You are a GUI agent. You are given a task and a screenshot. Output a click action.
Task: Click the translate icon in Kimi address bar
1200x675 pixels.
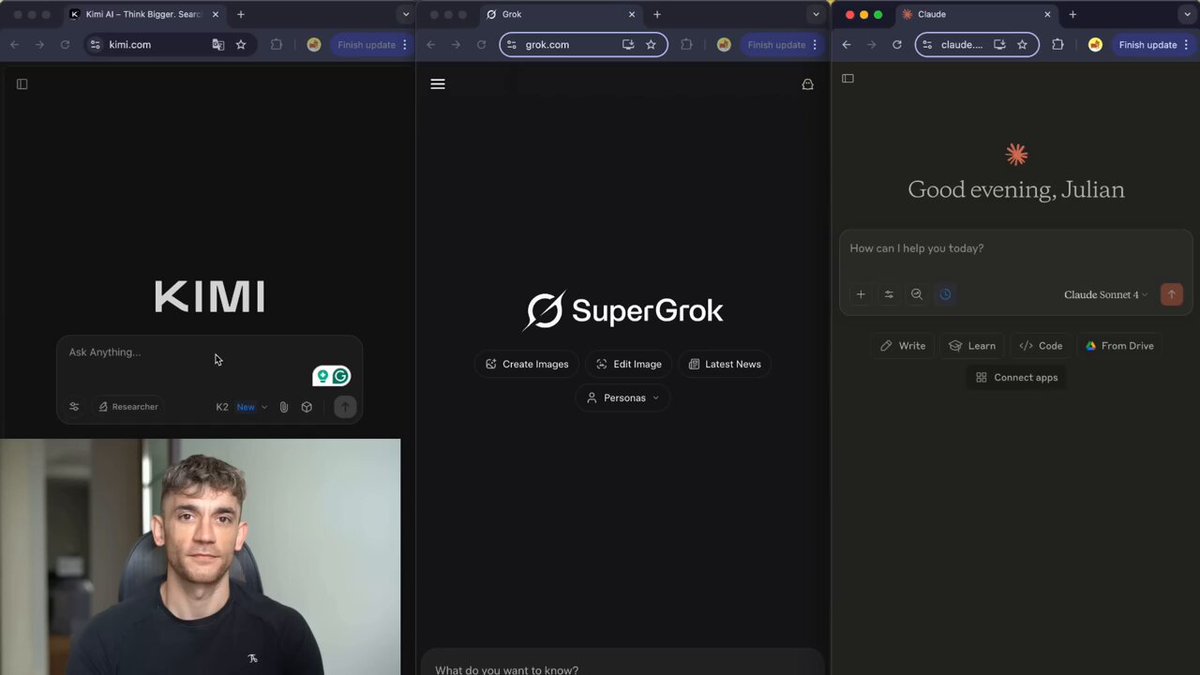click(x=218, y=45)
